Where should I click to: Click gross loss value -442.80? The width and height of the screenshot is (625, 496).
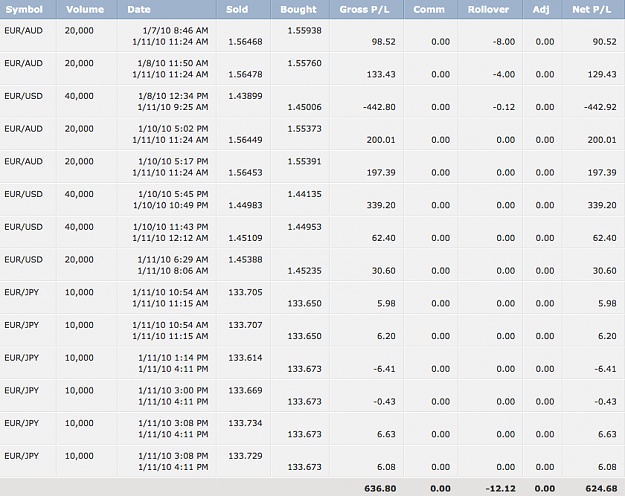pos(379,107)
